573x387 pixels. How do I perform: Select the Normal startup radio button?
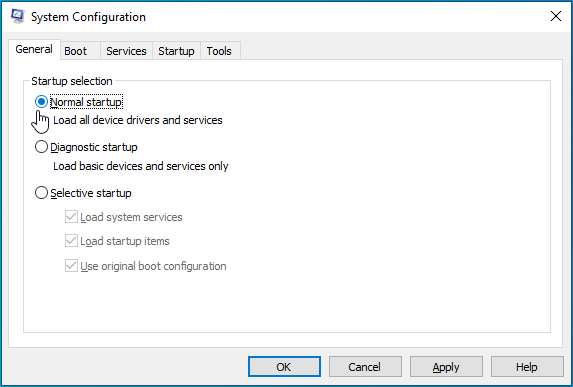41,102
